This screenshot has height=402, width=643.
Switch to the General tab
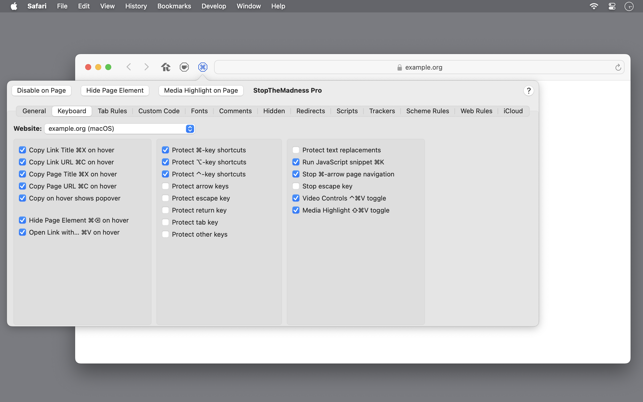point(34,111)
